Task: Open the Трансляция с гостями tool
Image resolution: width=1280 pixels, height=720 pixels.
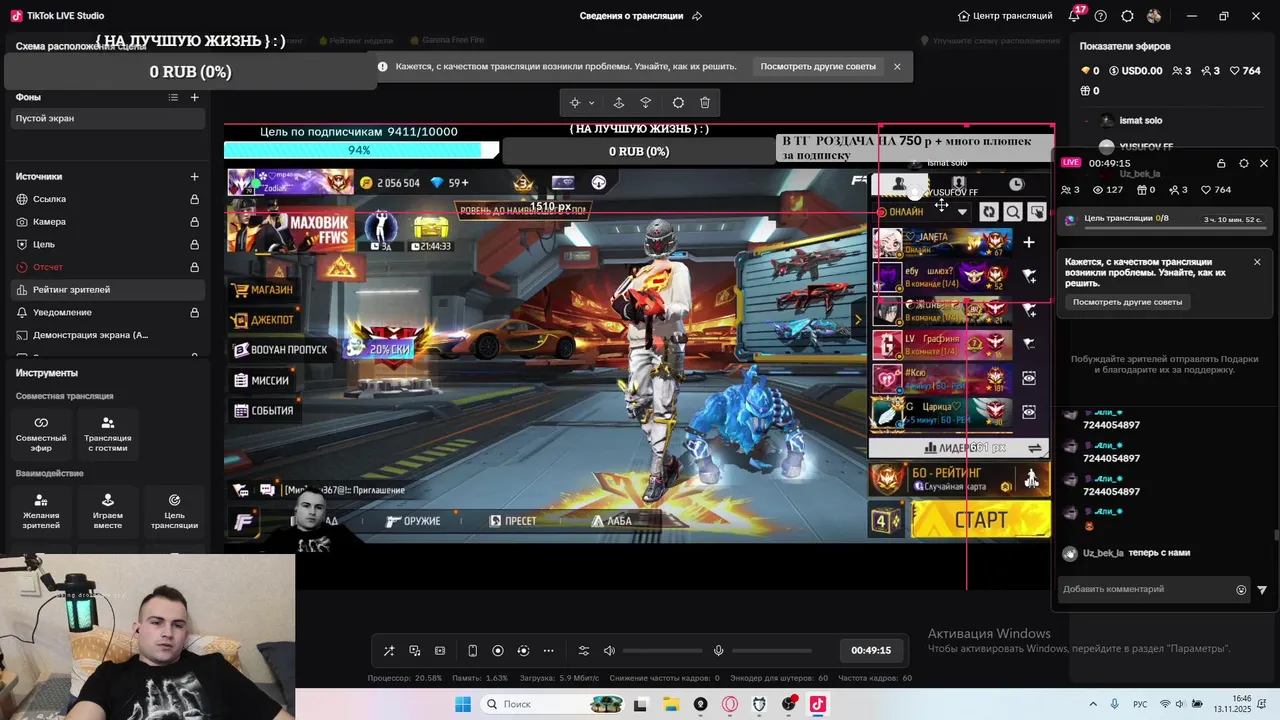Action: coord(108,432)
